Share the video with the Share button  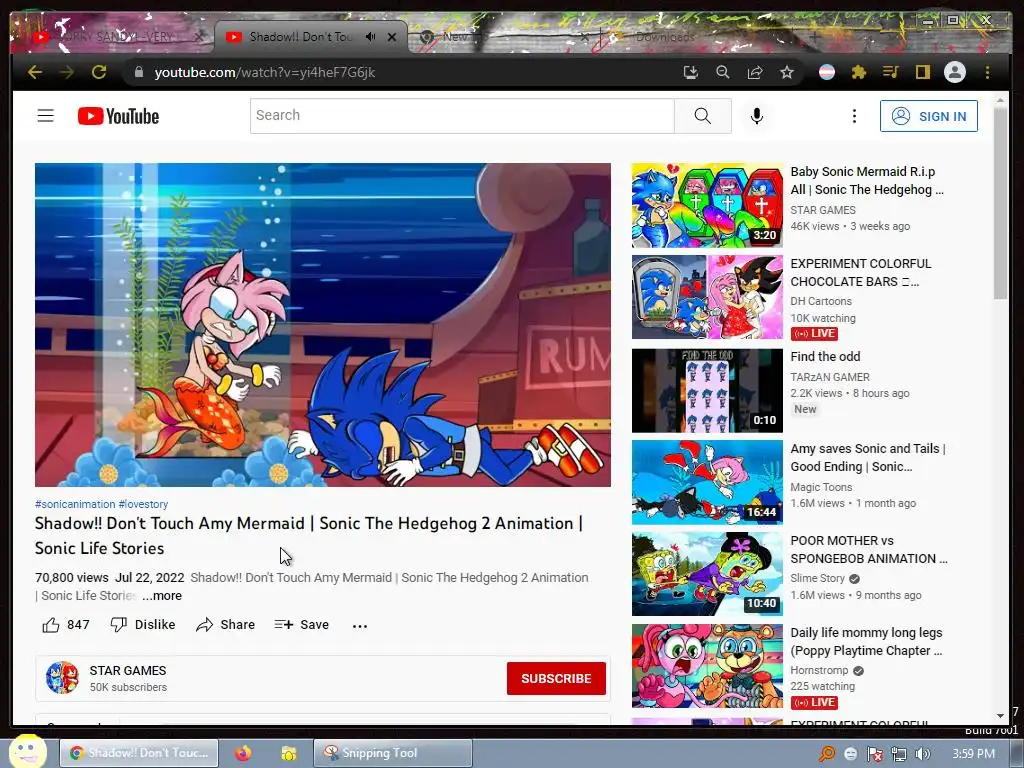pos(225,625)
